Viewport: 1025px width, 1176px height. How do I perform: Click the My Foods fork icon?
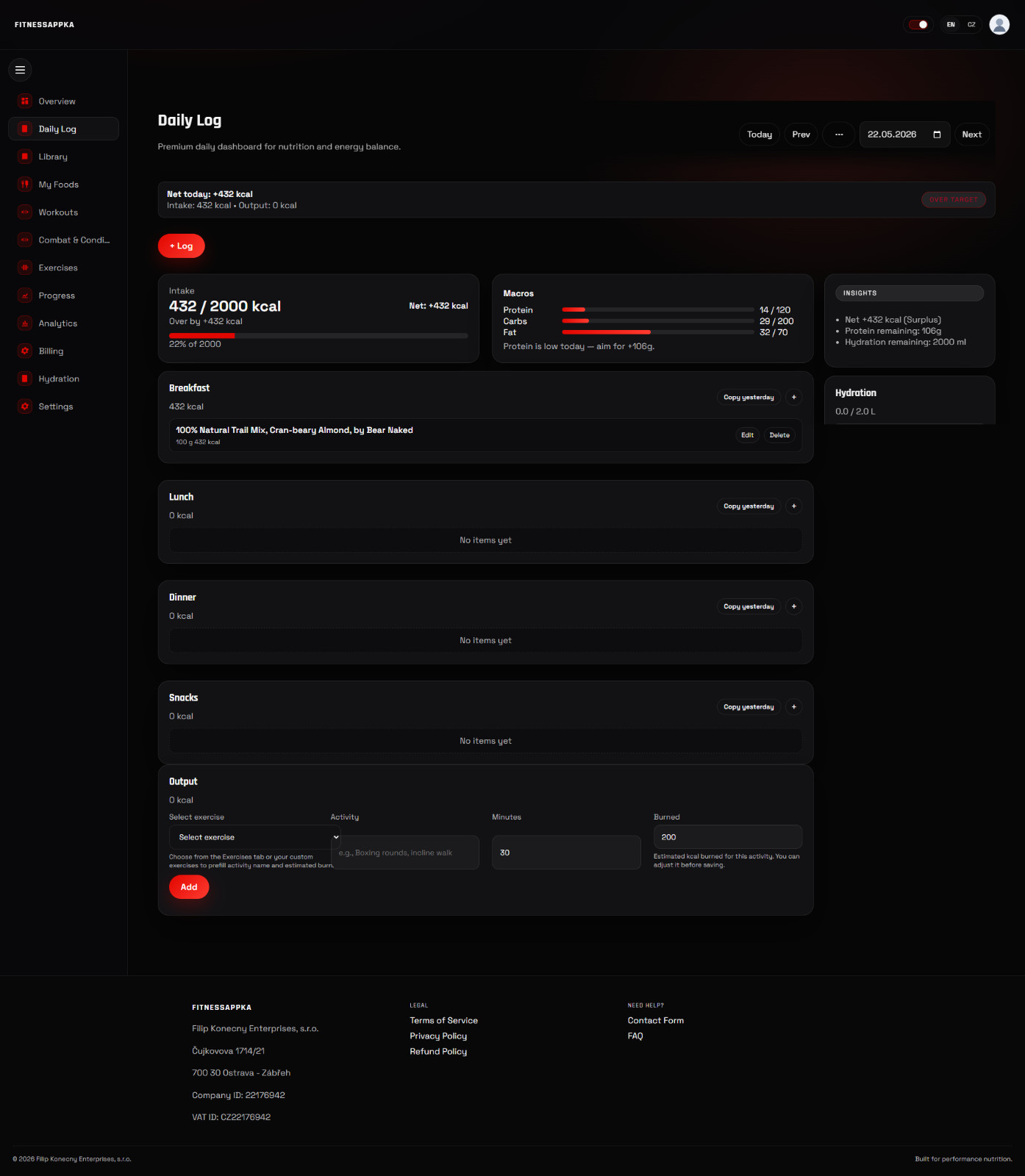[25, 184]
